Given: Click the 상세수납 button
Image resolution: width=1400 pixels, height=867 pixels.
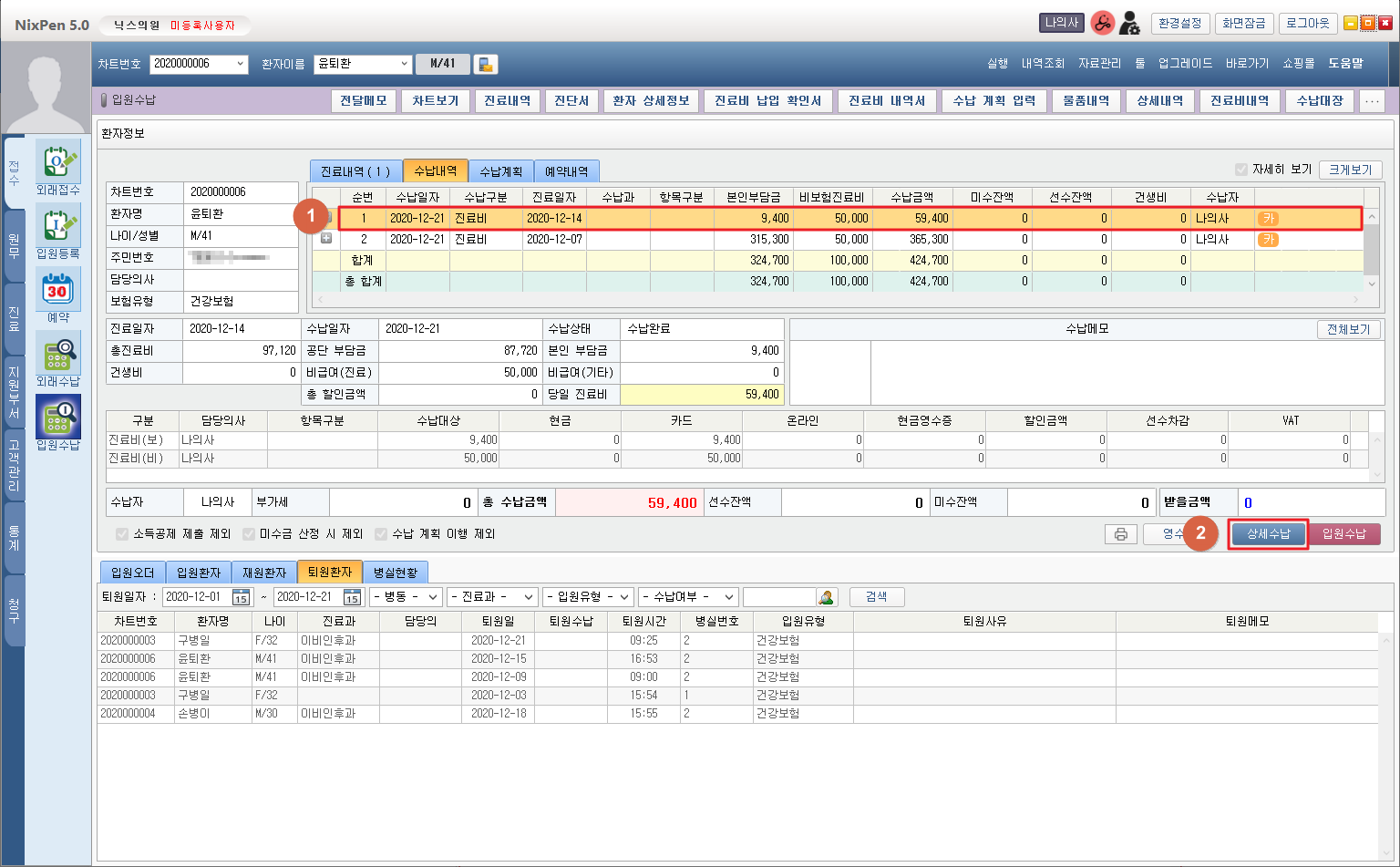Looking at the screenshot, I should (x=1268, y=534).
